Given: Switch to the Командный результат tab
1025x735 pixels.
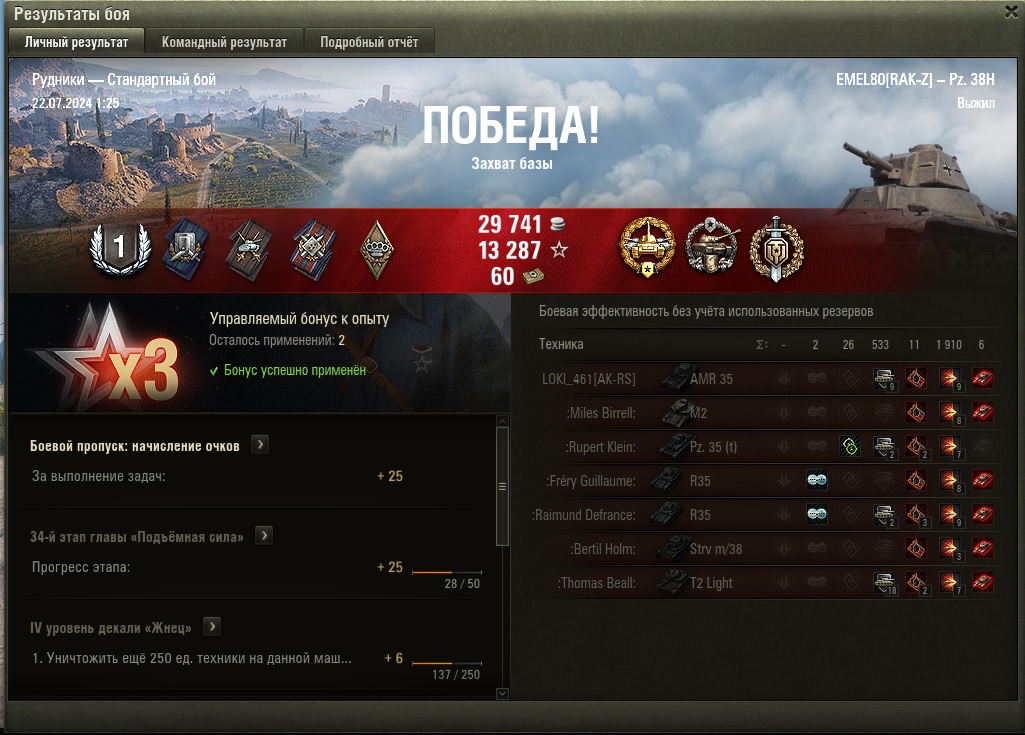Looking at the screenshot, I should click(224, 42).
